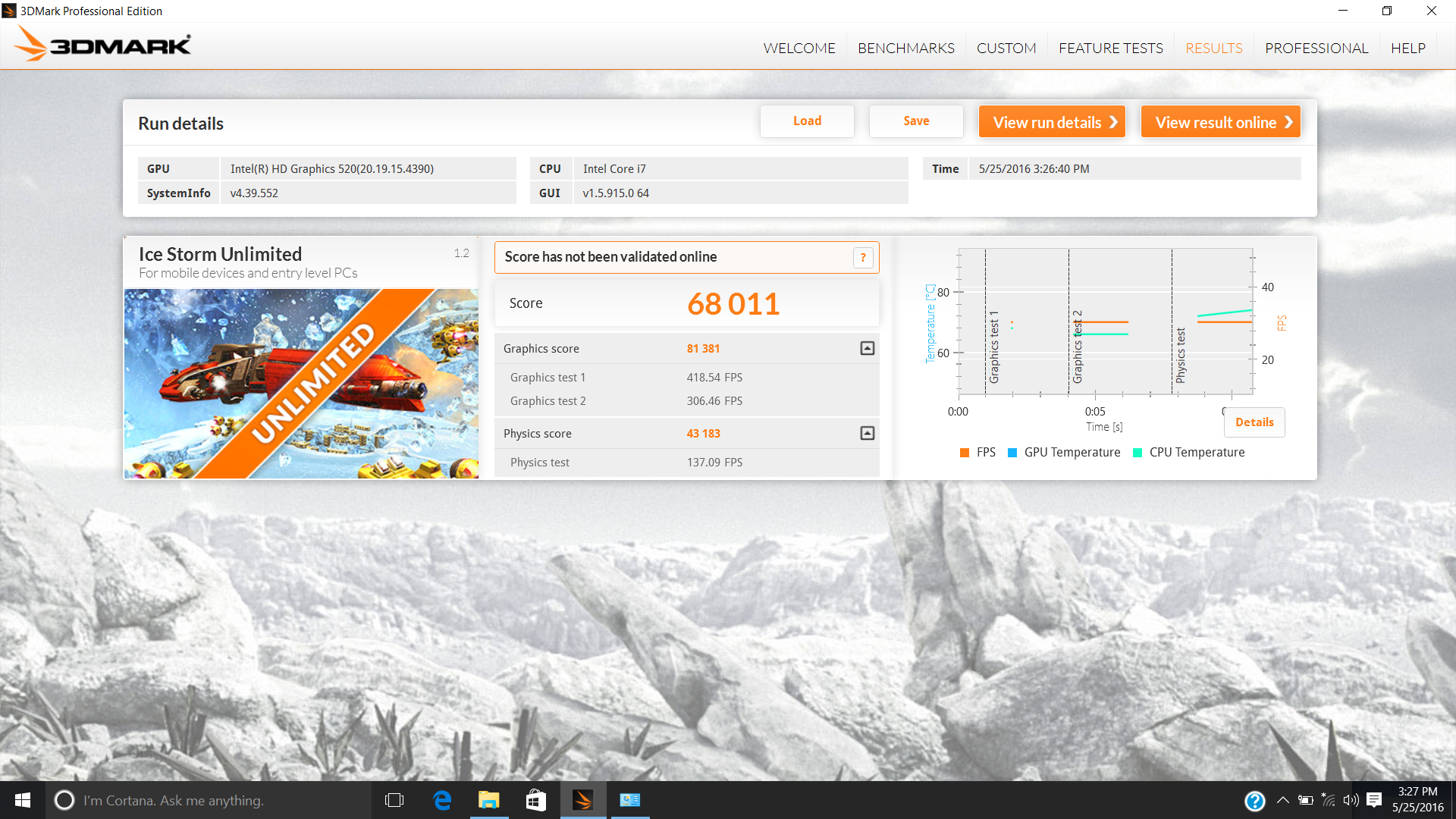Open the chart Details button
This screenshot has height=819, width=1456.
click(1254, 422)
